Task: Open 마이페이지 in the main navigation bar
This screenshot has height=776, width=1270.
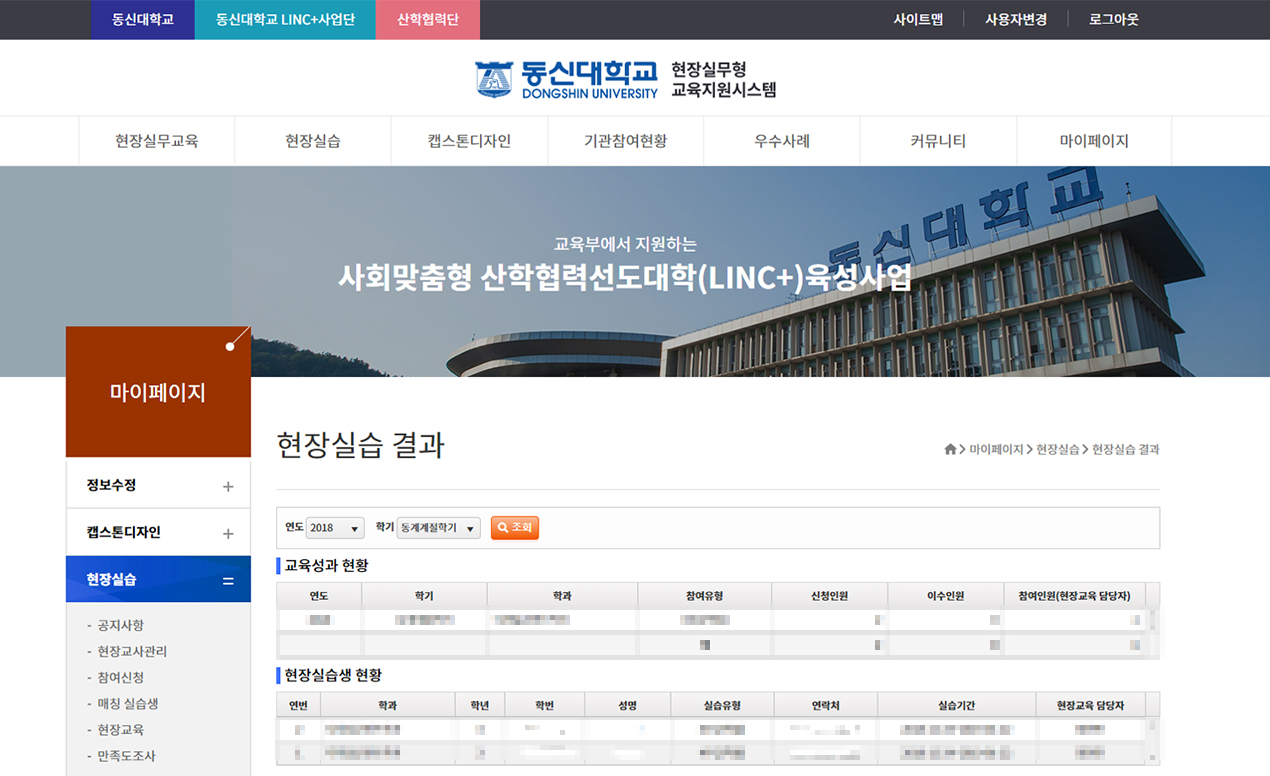Action: (x=1094, y=141)
